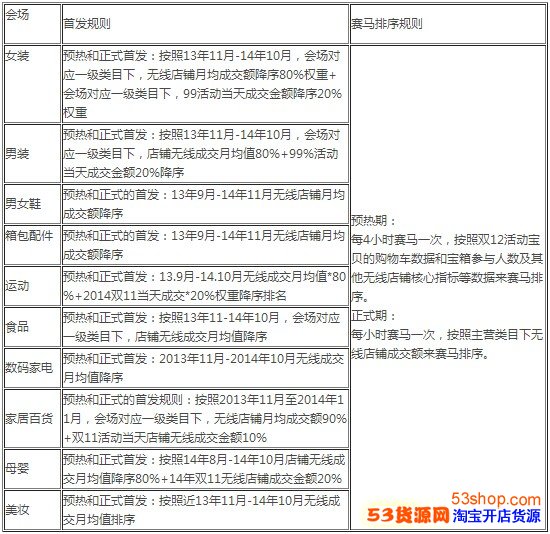The width and height of the screenshot is (550, 534).
Task: Select the 男女鞋 row label
Action: tap(23, 204)
